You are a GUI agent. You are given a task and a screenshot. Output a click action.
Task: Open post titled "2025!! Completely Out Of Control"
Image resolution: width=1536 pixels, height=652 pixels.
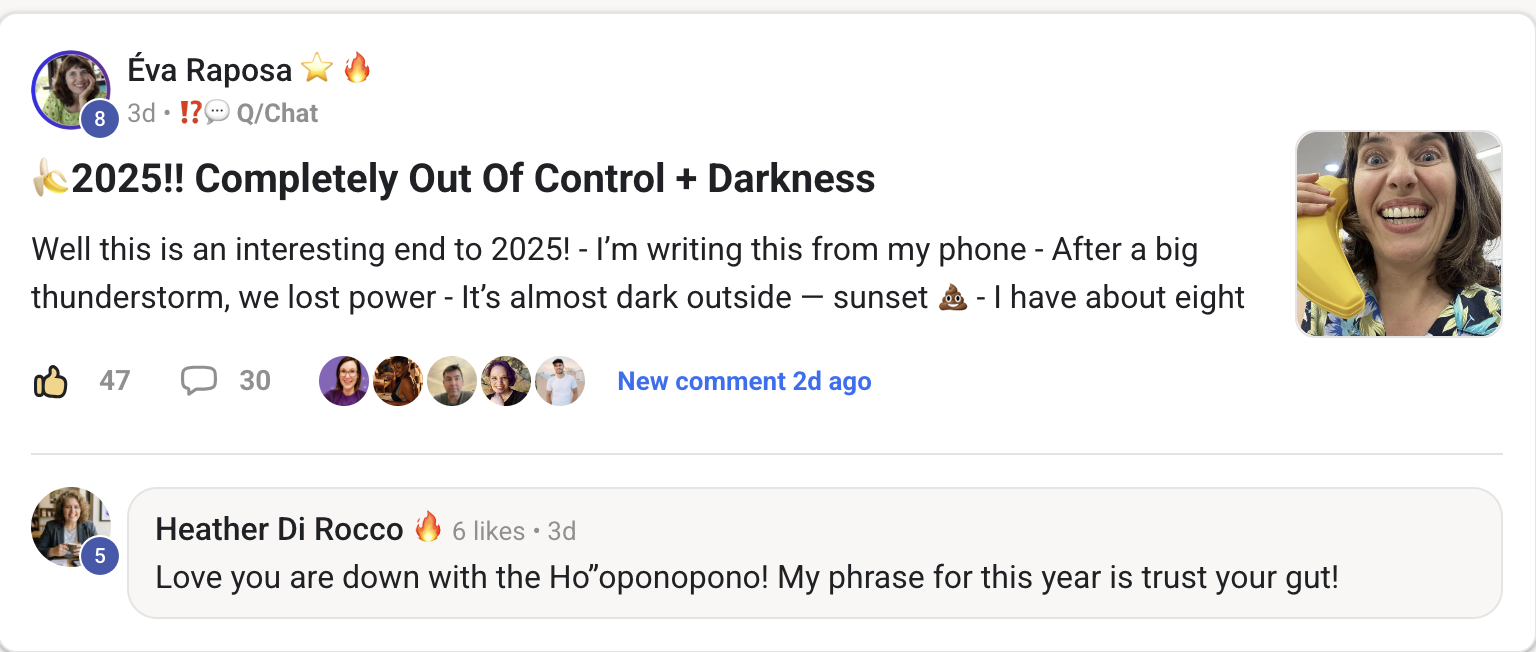(473, 179)
